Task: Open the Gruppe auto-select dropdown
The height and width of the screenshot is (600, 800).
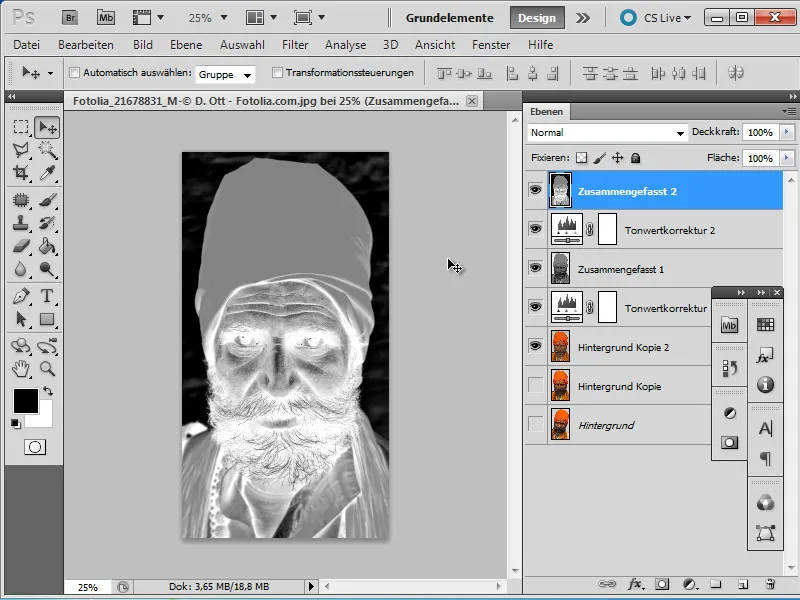Action: point(225,74)
